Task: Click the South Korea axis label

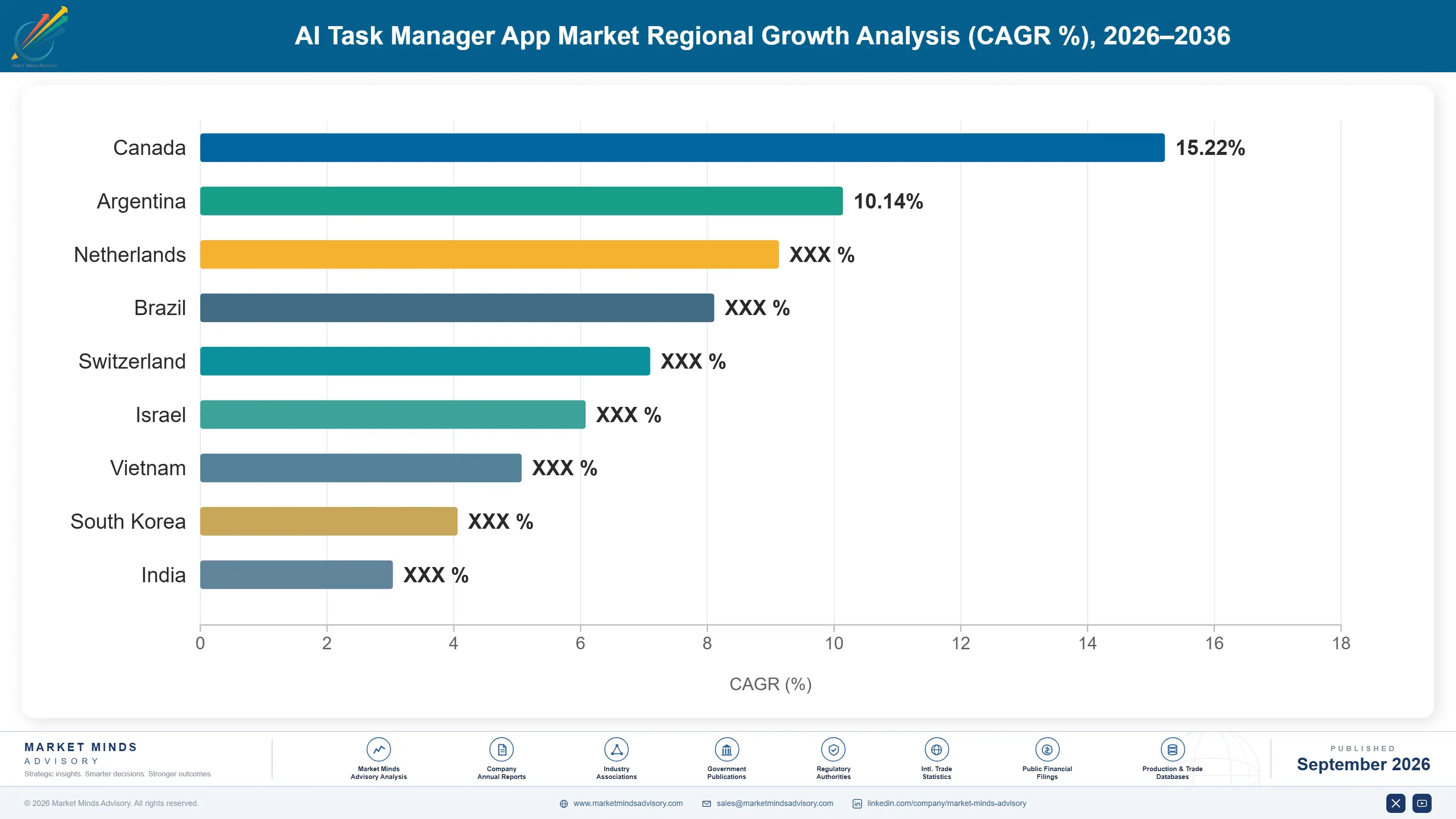Action: (128, 521)
